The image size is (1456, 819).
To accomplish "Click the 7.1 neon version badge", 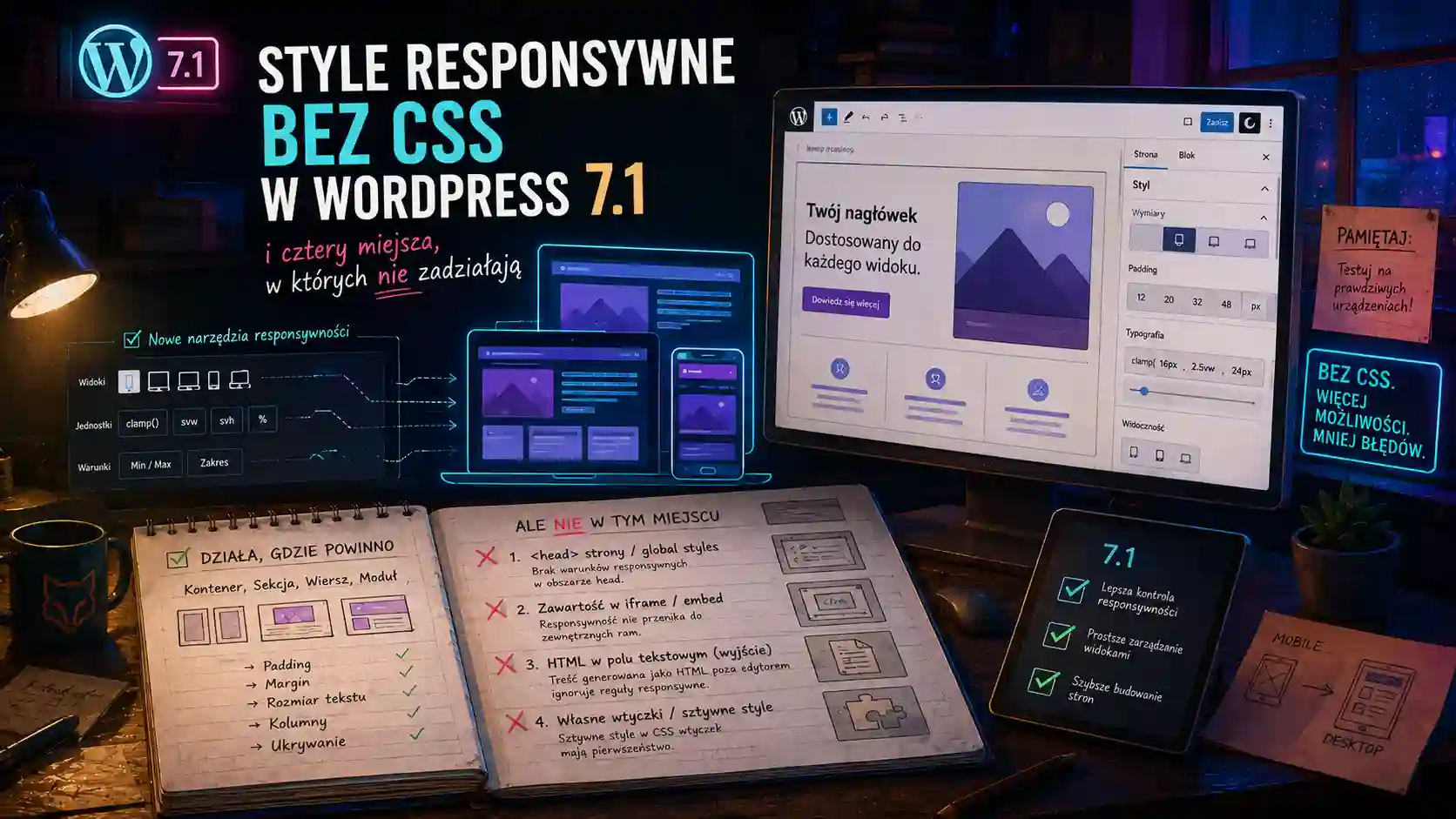I will [x=186, y=64].
